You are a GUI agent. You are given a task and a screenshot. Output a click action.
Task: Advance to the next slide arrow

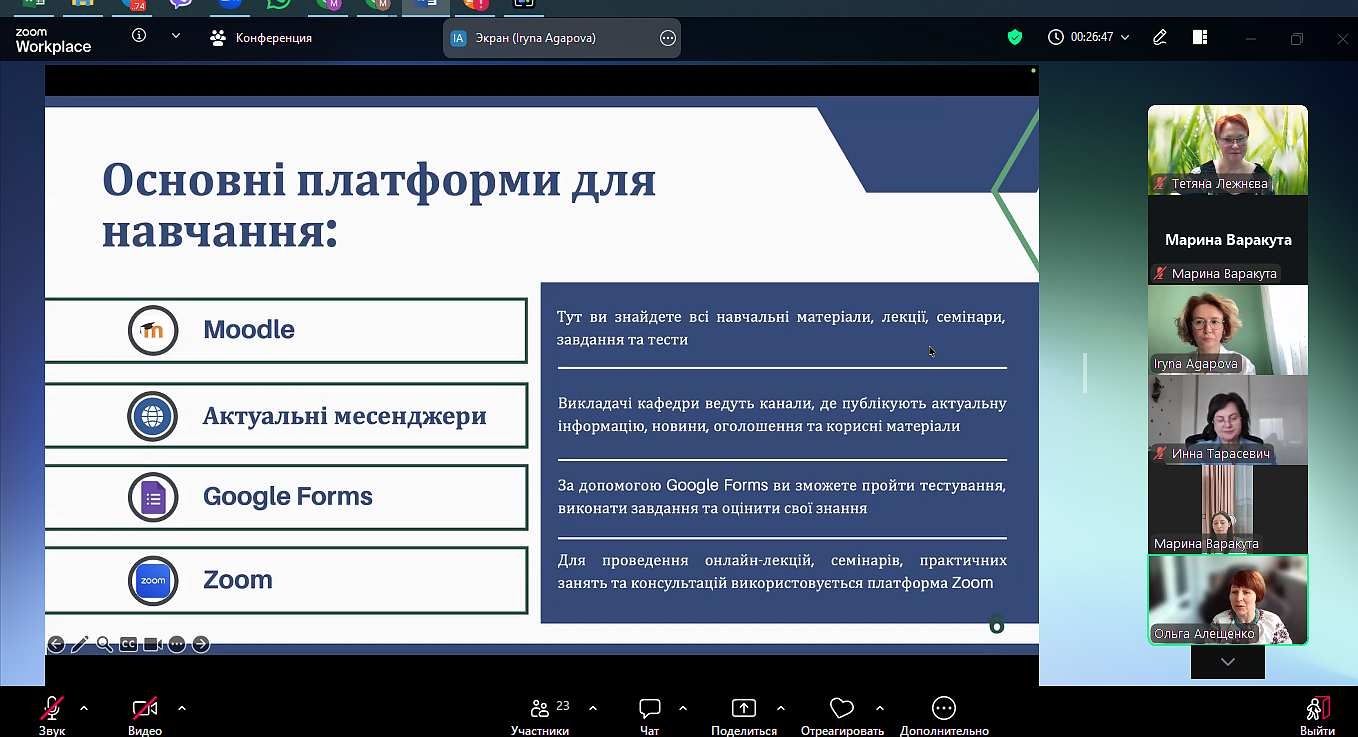pyautogui.click(x=201, y=644)
